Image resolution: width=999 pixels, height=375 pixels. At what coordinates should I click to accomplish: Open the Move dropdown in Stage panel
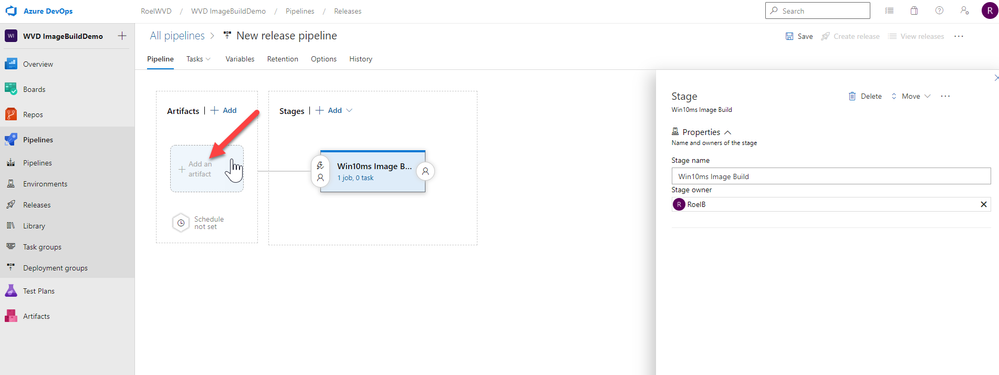click(x=910, y=96)
